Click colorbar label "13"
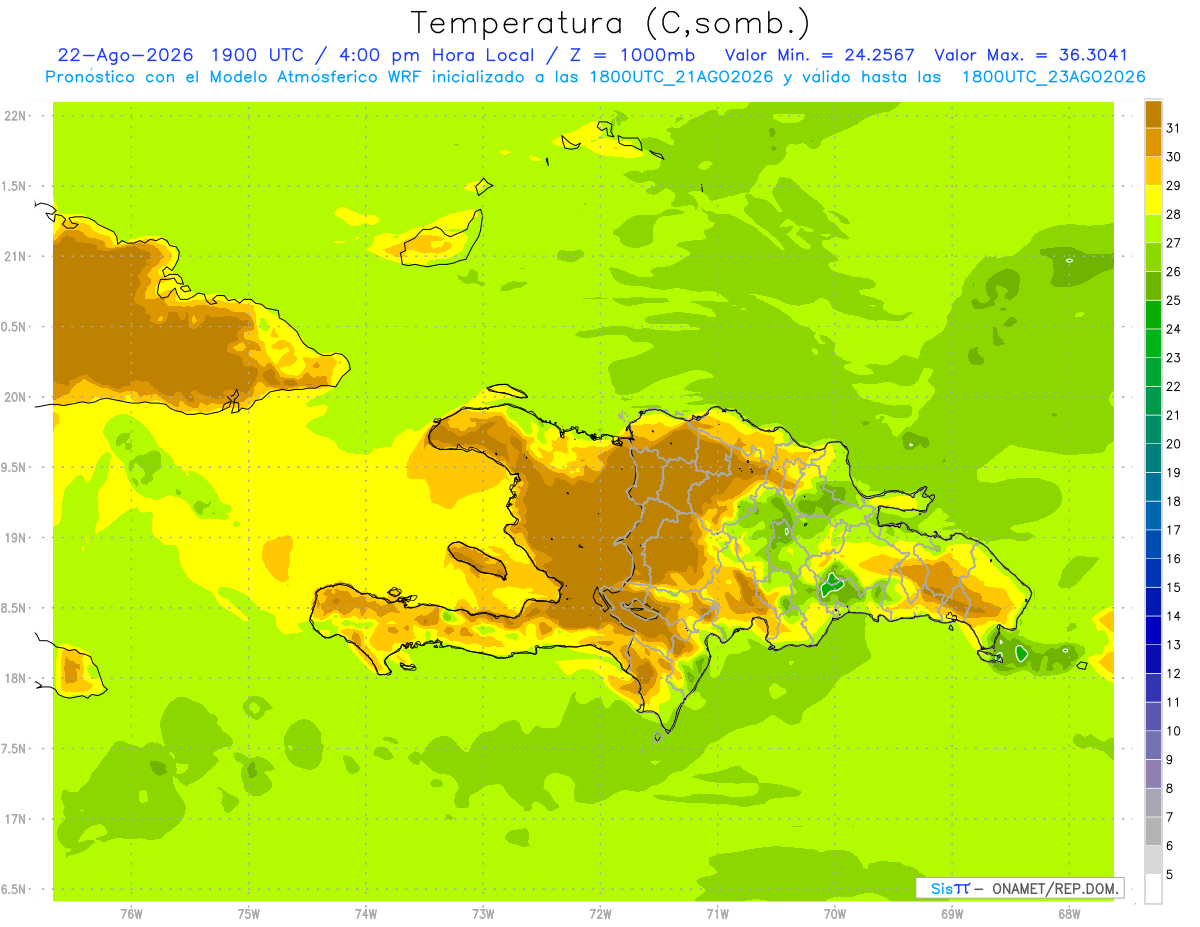This screenshot has height=927, width=1200. click(x=1174, y=645)
